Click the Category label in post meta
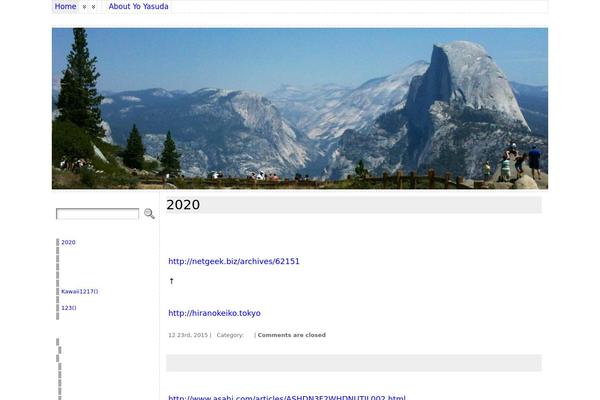600x400 pixels. coord(230,335)
